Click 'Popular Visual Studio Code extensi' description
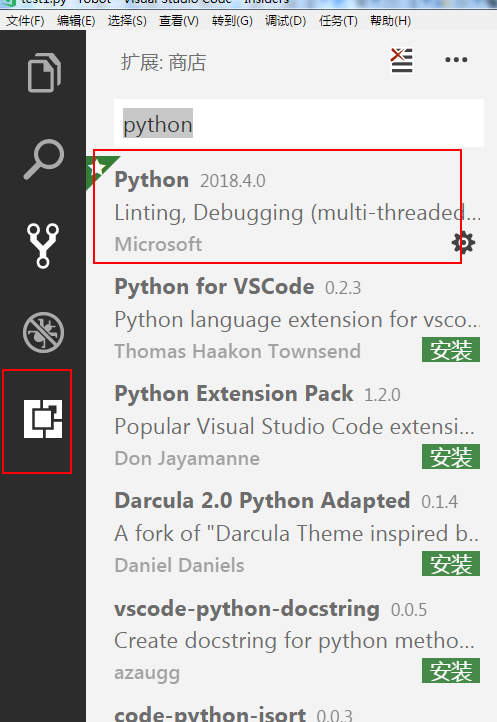Screen dimensions: 497x722 click(x=294, y=426)
